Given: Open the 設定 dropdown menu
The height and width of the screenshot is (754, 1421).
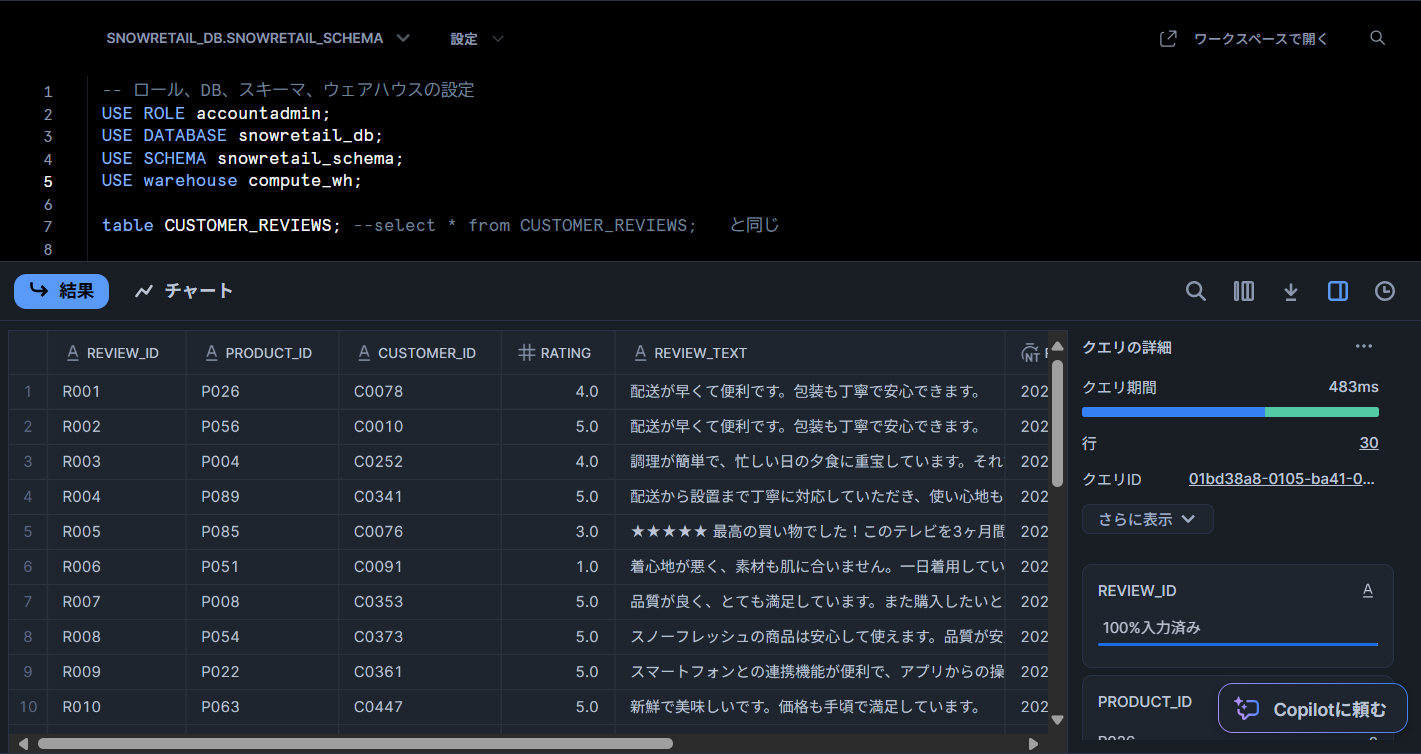Looking at the screenshot, I should tap(475, 38).
